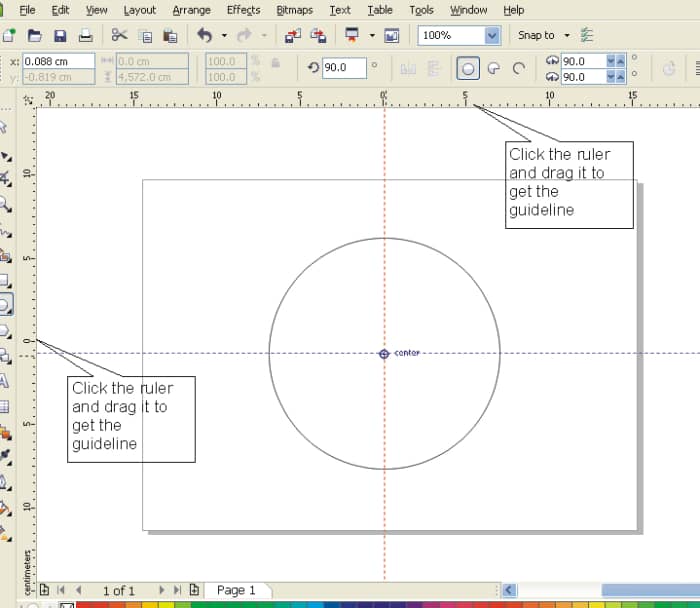The width and height of the screenshot is (700, 608).
Task: Click the Open folder icon
Action: click(x=35, y=35)
